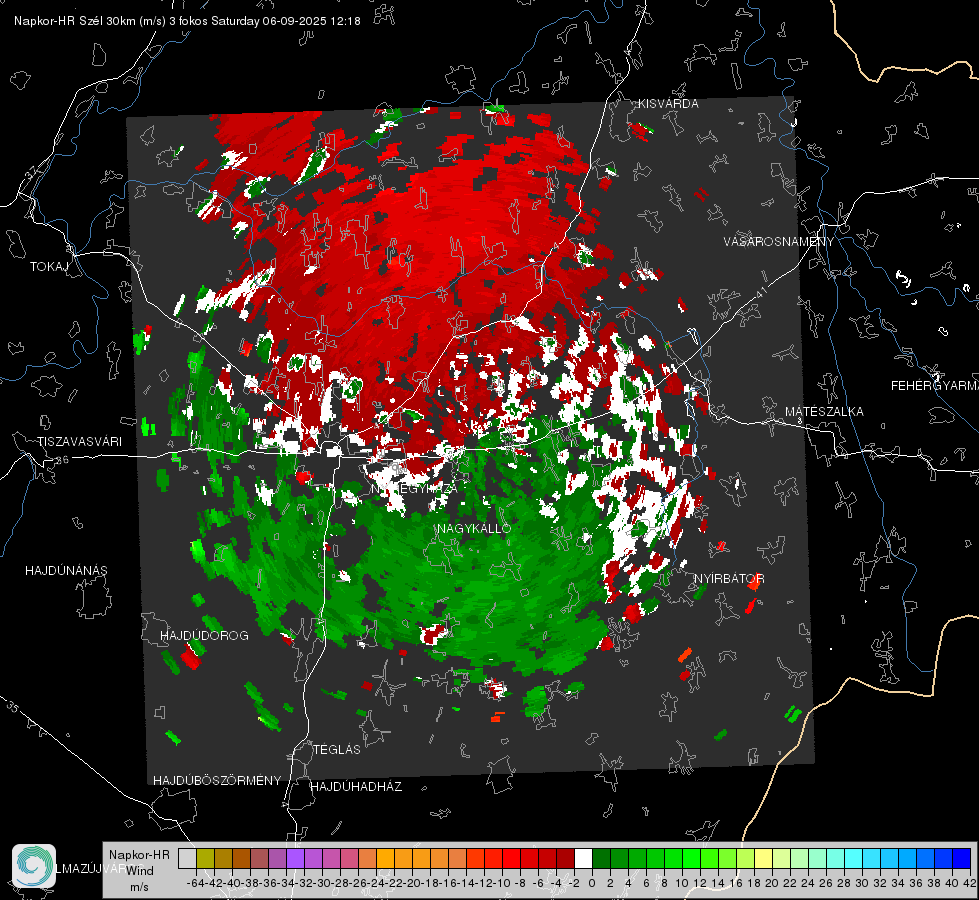Click the olive-yellow legend swatch near -64

pos(205,859)
